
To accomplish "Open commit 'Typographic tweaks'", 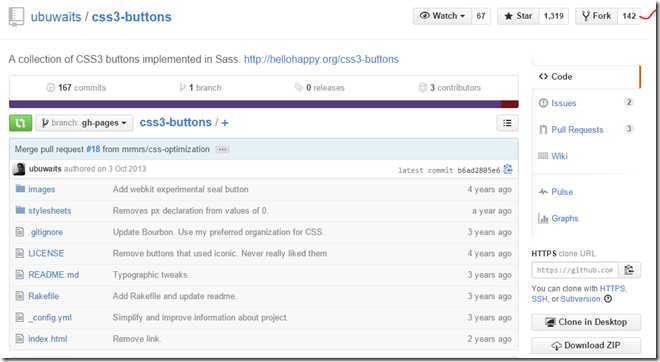I will click(150, 275).
